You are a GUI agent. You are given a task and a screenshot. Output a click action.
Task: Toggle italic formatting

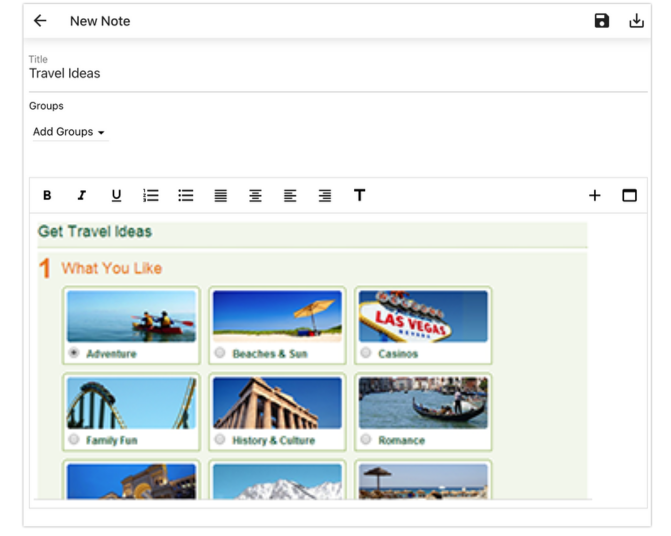tap(82, 195)
